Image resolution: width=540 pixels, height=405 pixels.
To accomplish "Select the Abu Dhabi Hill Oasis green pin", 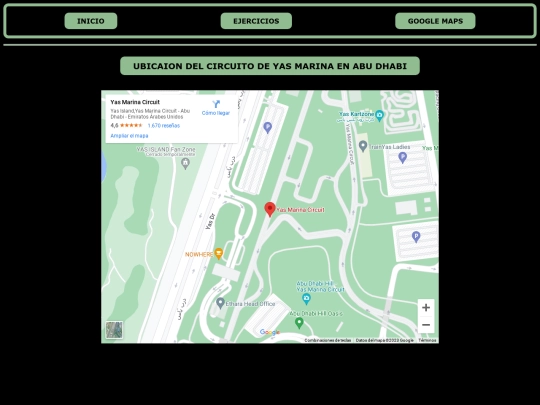I will (299, 323).
